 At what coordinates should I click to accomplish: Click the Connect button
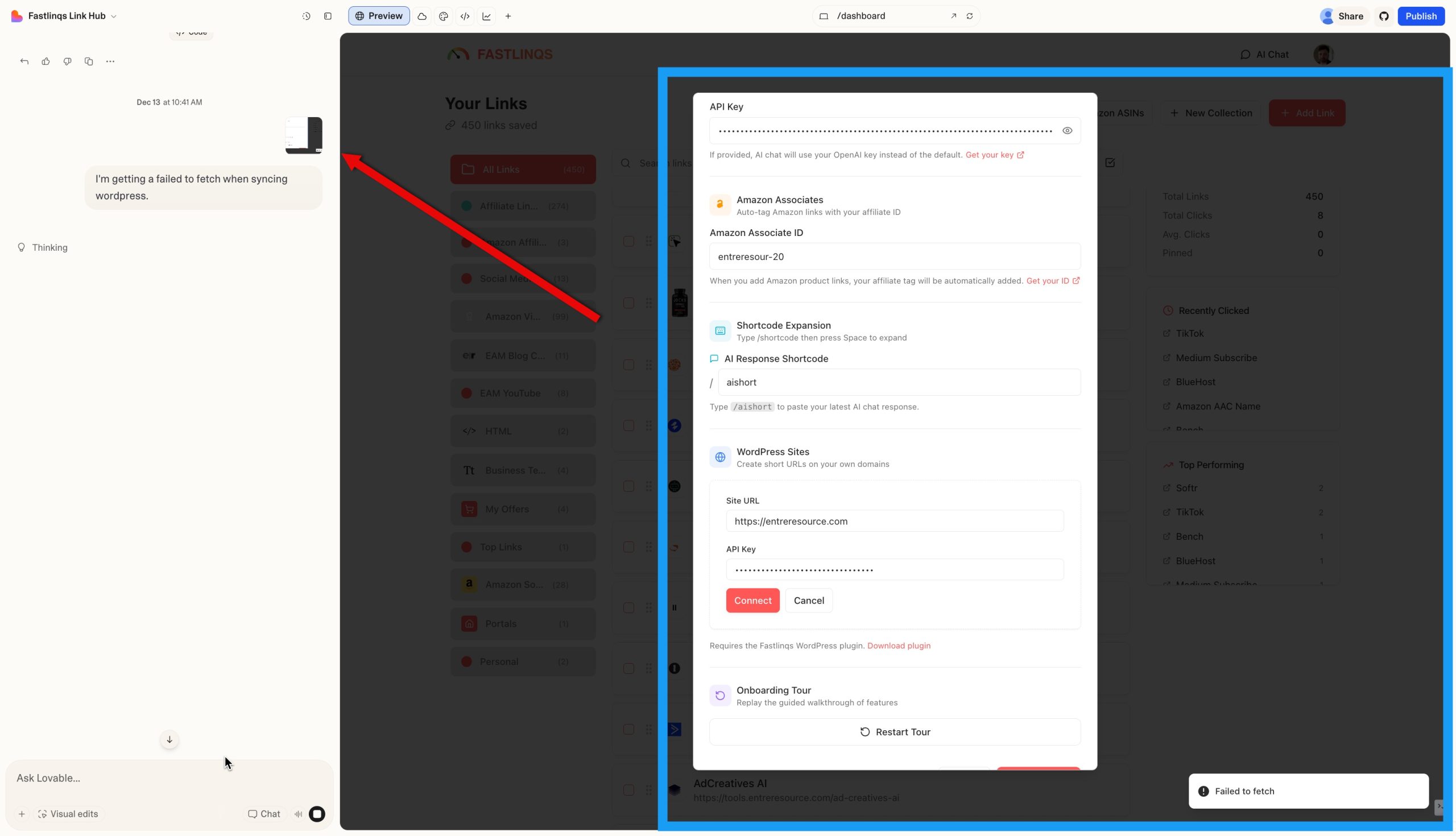[752, 600]
